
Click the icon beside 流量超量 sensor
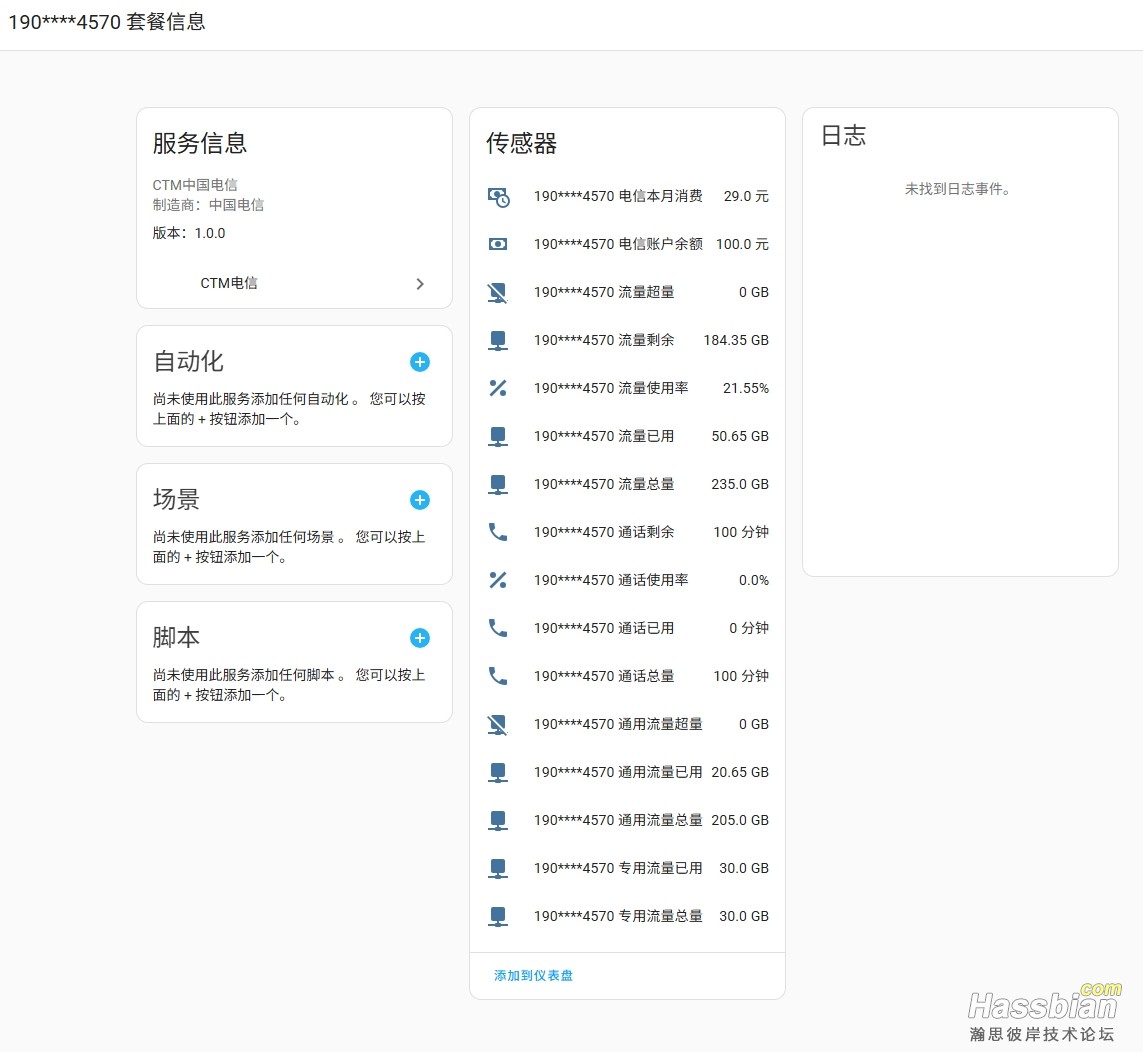tap(498, 292)
